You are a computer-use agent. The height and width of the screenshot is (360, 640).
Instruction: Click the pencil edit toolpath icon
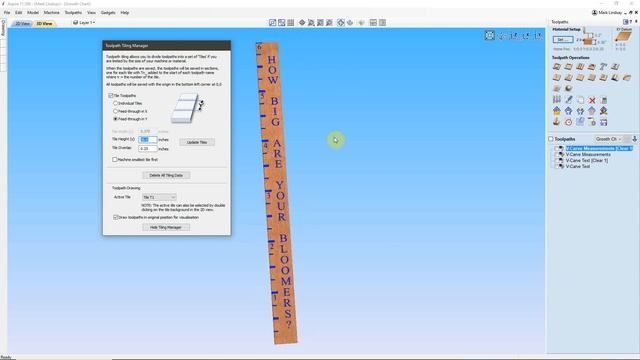point(569,100)
